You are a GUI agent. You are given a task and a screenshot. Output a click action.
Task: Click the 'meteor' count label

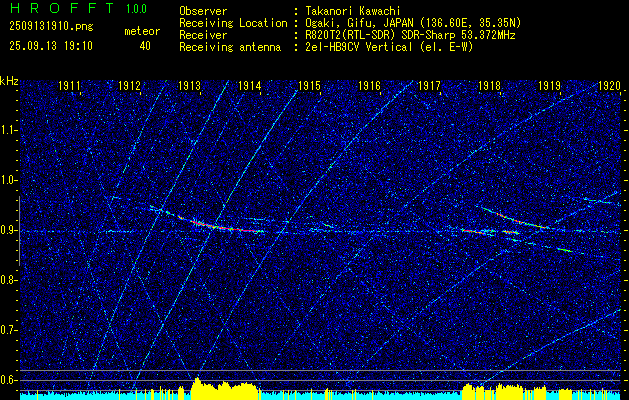pyautogui.click(x=142, y=31)
